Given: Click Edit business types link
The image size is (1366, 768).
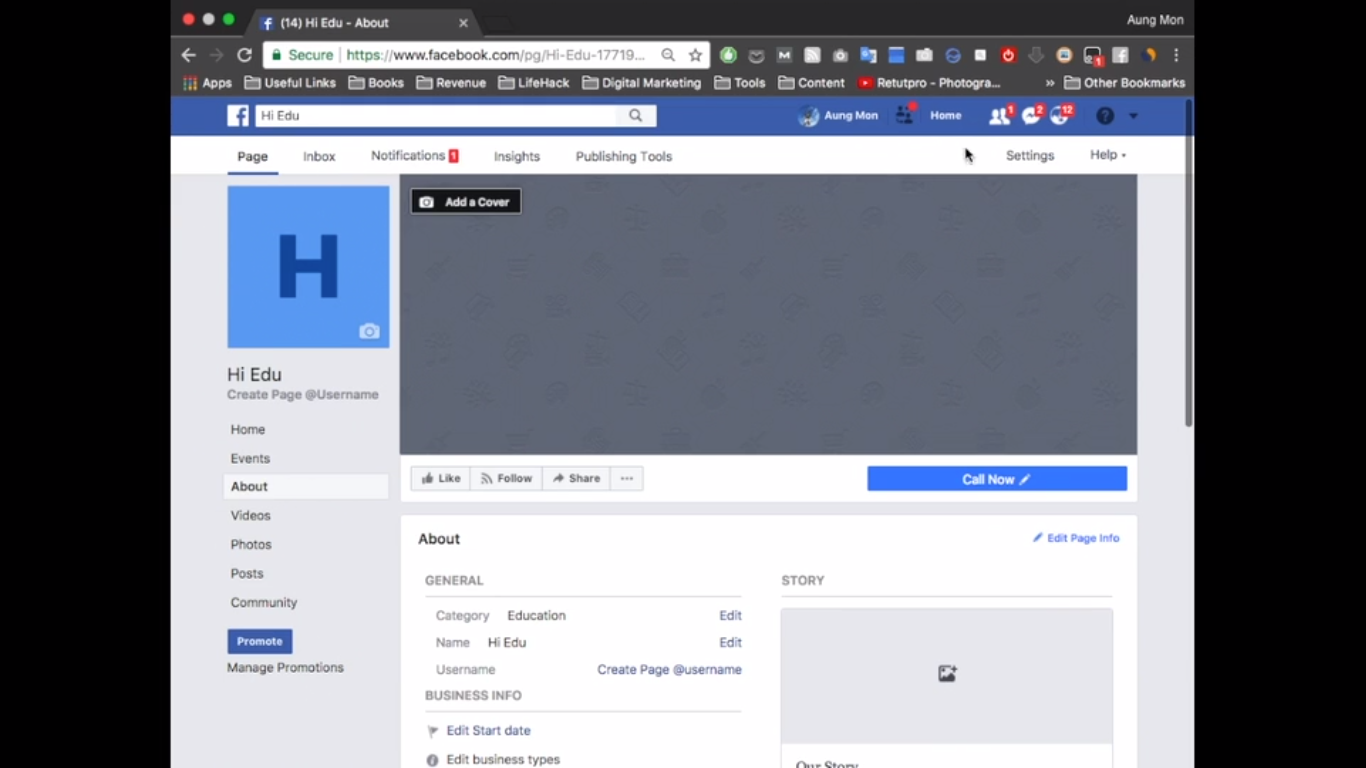Looking at the screenshot, I should 503,760.
